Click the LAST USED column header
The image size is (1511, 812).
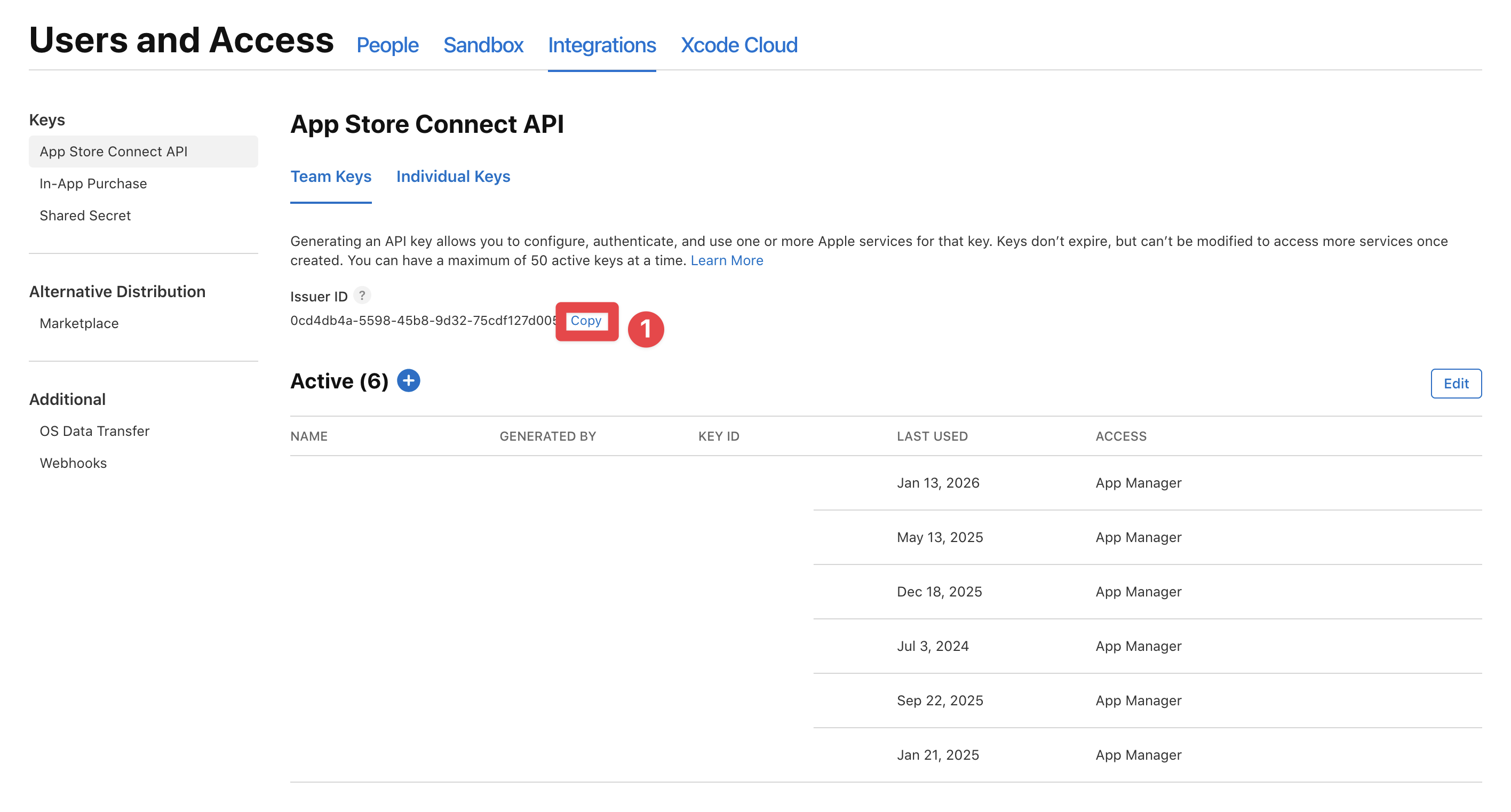coord(932,436)
